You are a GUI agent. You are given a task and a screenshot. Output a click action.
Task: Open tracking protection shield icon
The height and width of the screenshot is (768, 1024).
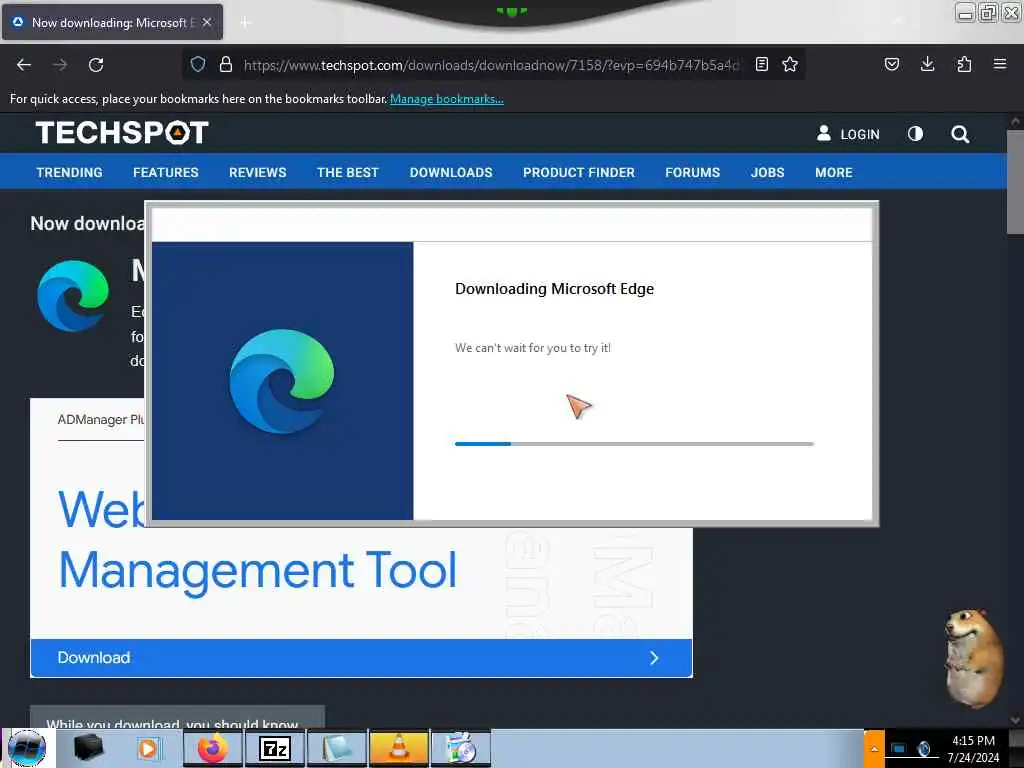[x=198, y=64]
